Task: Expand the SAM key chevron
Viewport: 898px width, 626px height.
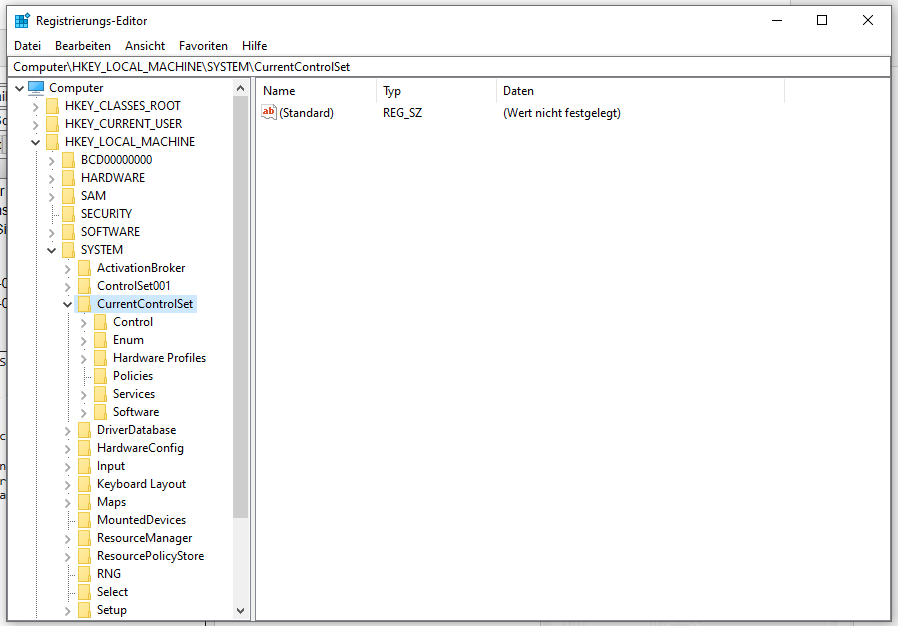Action: coord(52,196)
